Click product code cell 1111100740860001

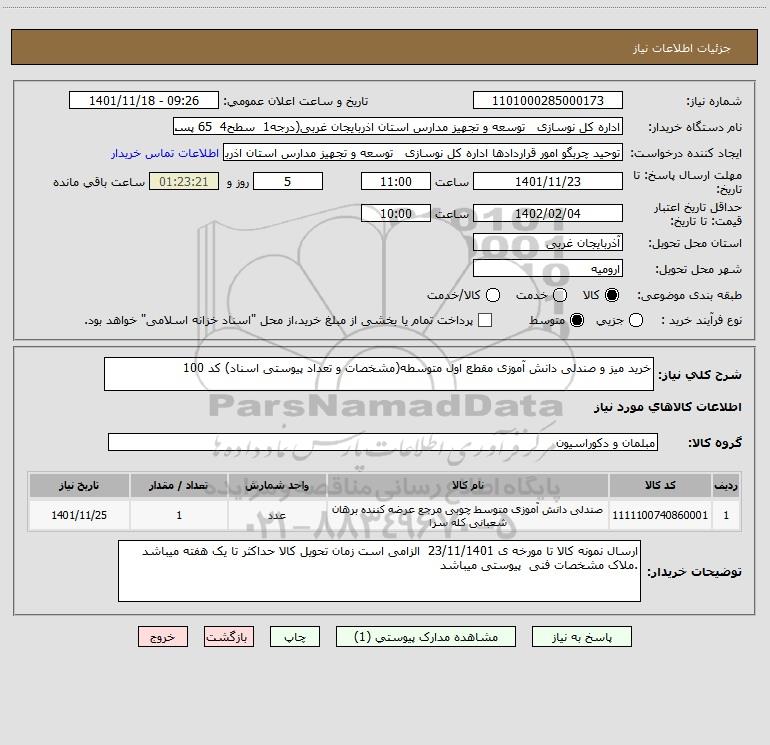click(660, 515)
